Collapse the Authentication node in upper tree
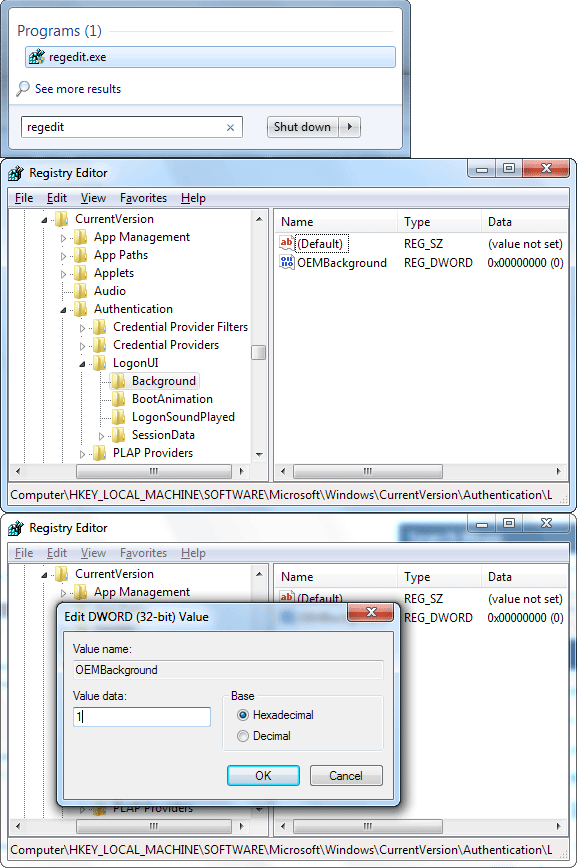The height and width of the screenshot is (868, 577). click(x=63, y=310)
